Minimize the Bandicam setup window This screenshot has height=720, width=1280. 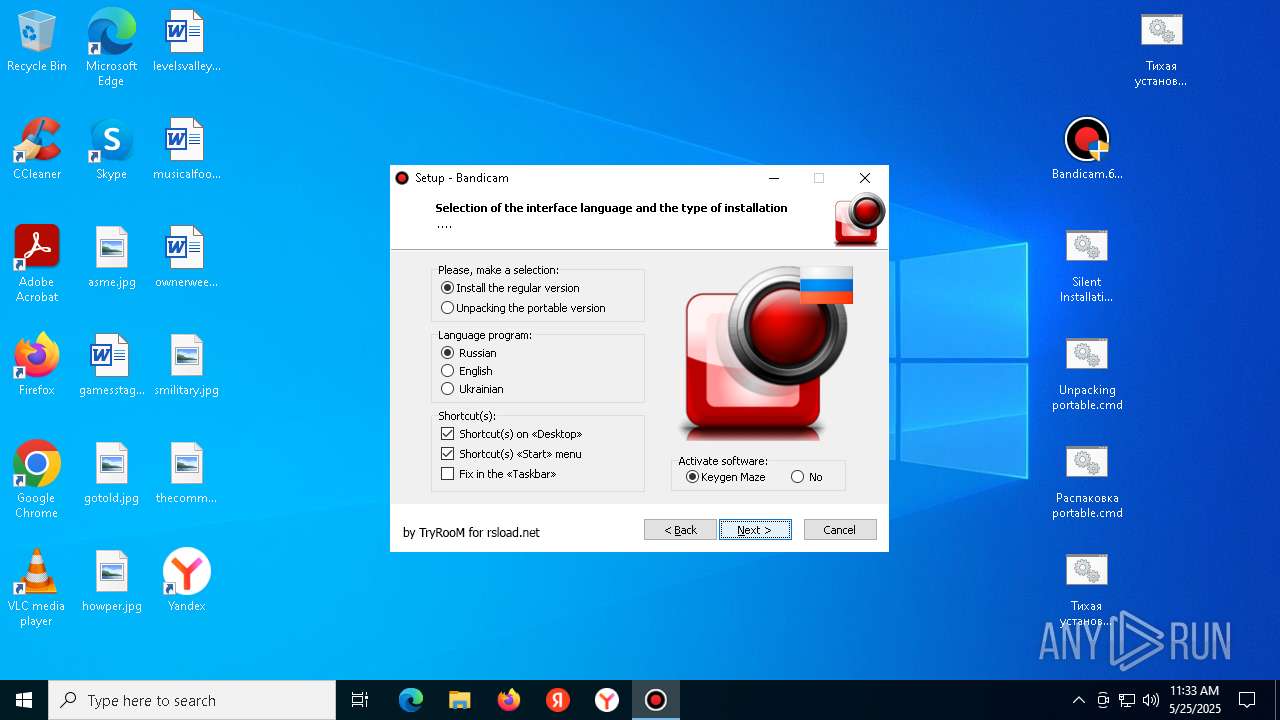773,178
